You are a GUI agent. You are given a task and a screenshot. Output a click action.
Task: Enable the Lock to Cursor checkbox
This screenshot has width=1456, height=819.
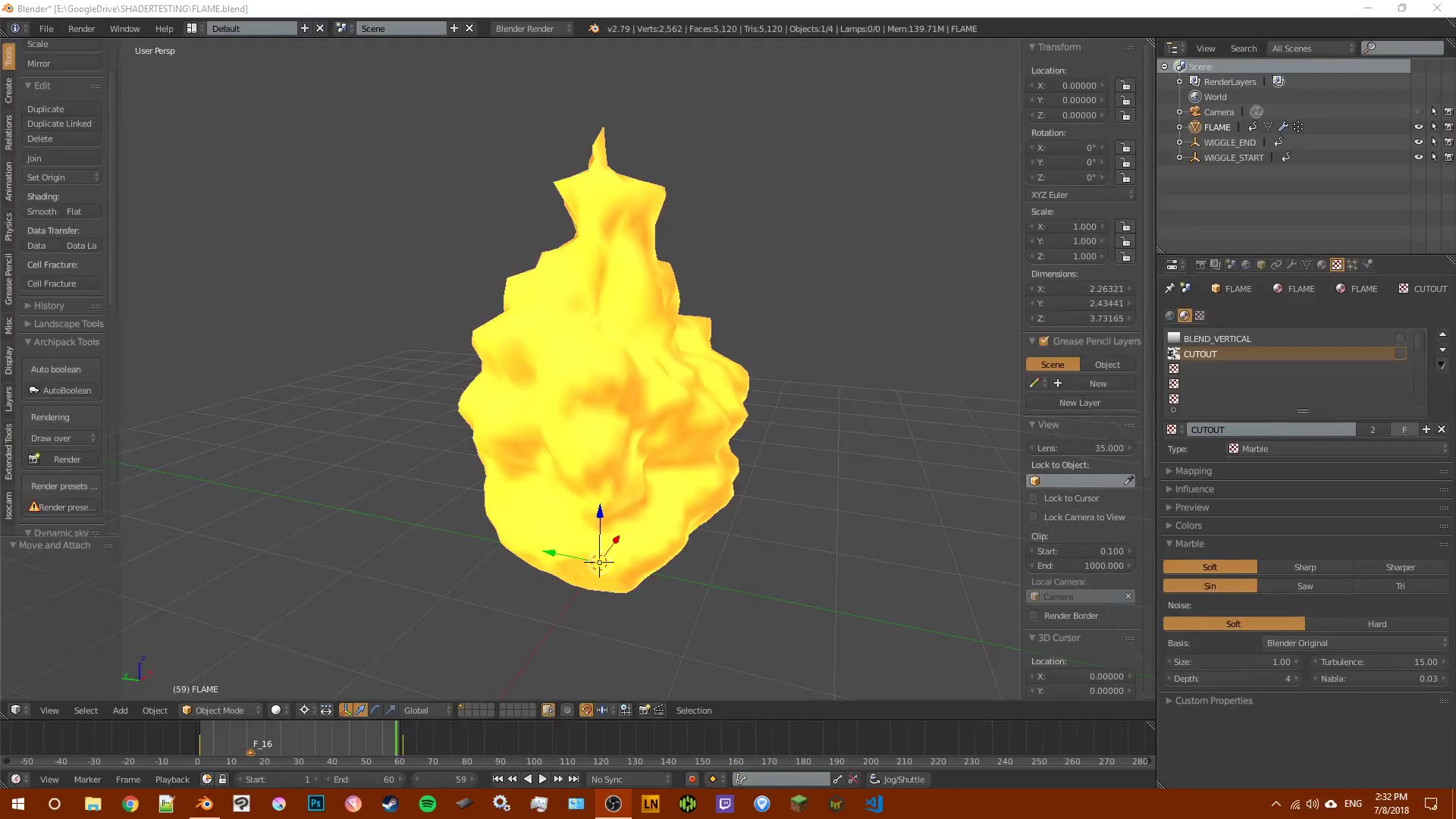pyautogui.click(x=1034, y=498)
